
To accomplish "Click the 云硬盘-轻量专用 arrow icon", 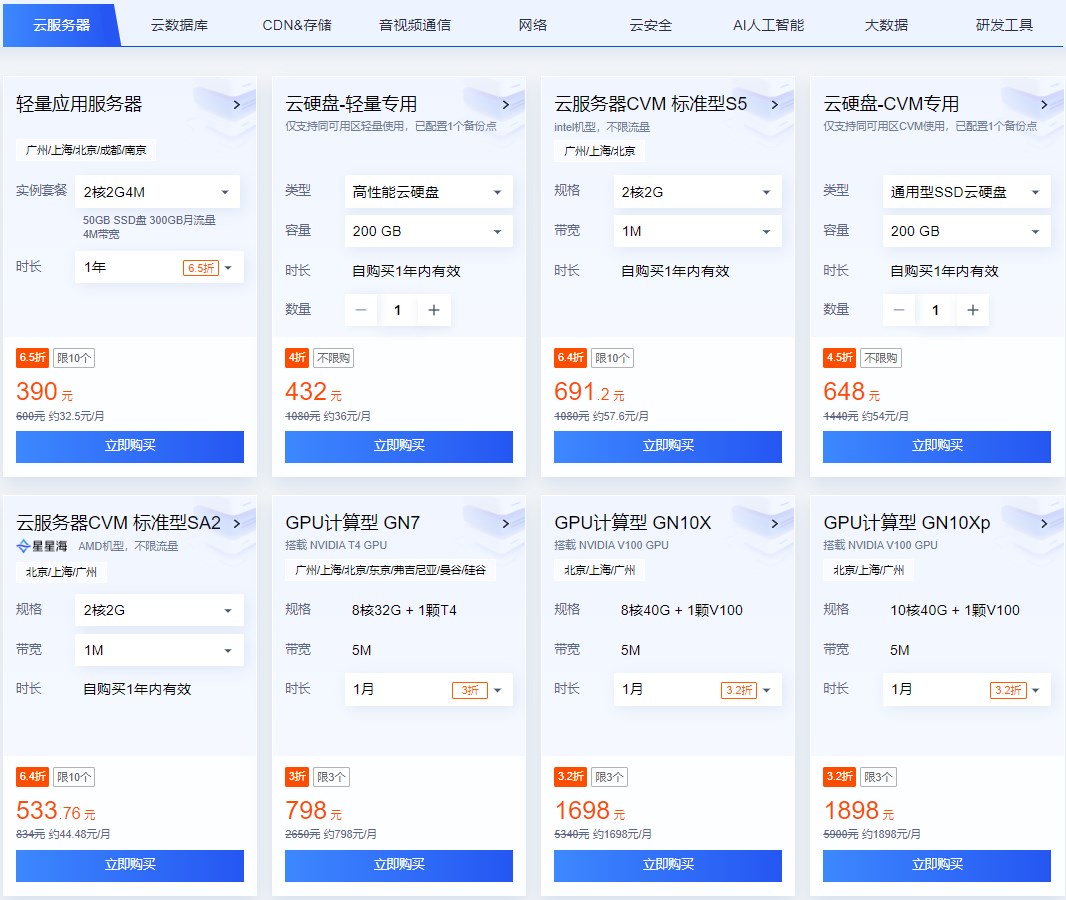I will pos(505,103).
